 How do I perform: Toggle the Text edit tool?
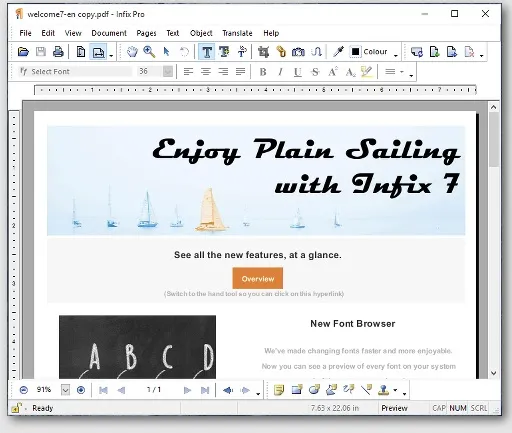207,52
